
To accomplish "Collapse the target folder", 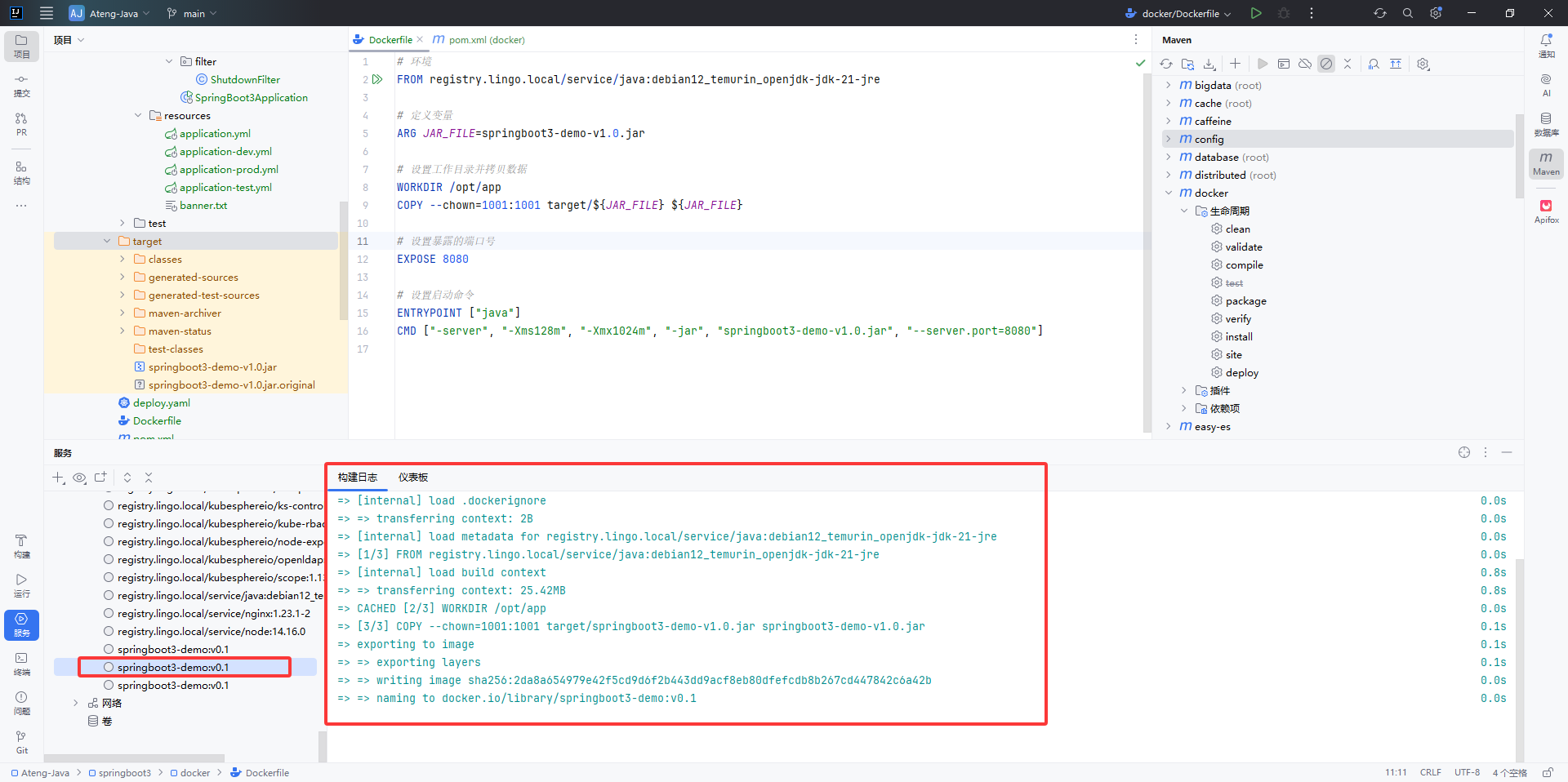I will [x=107, y=241].
